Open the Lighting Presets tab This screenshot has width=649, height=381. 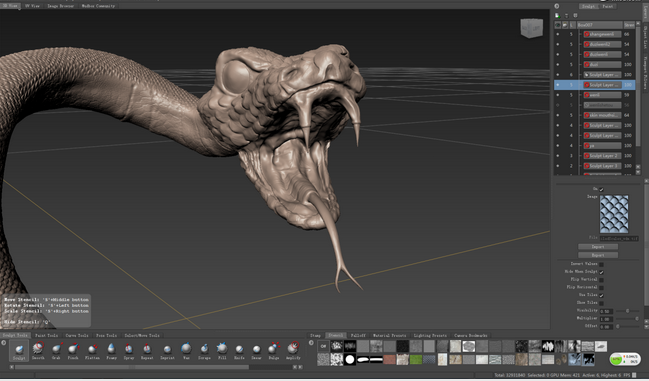[x=430, y=335]
